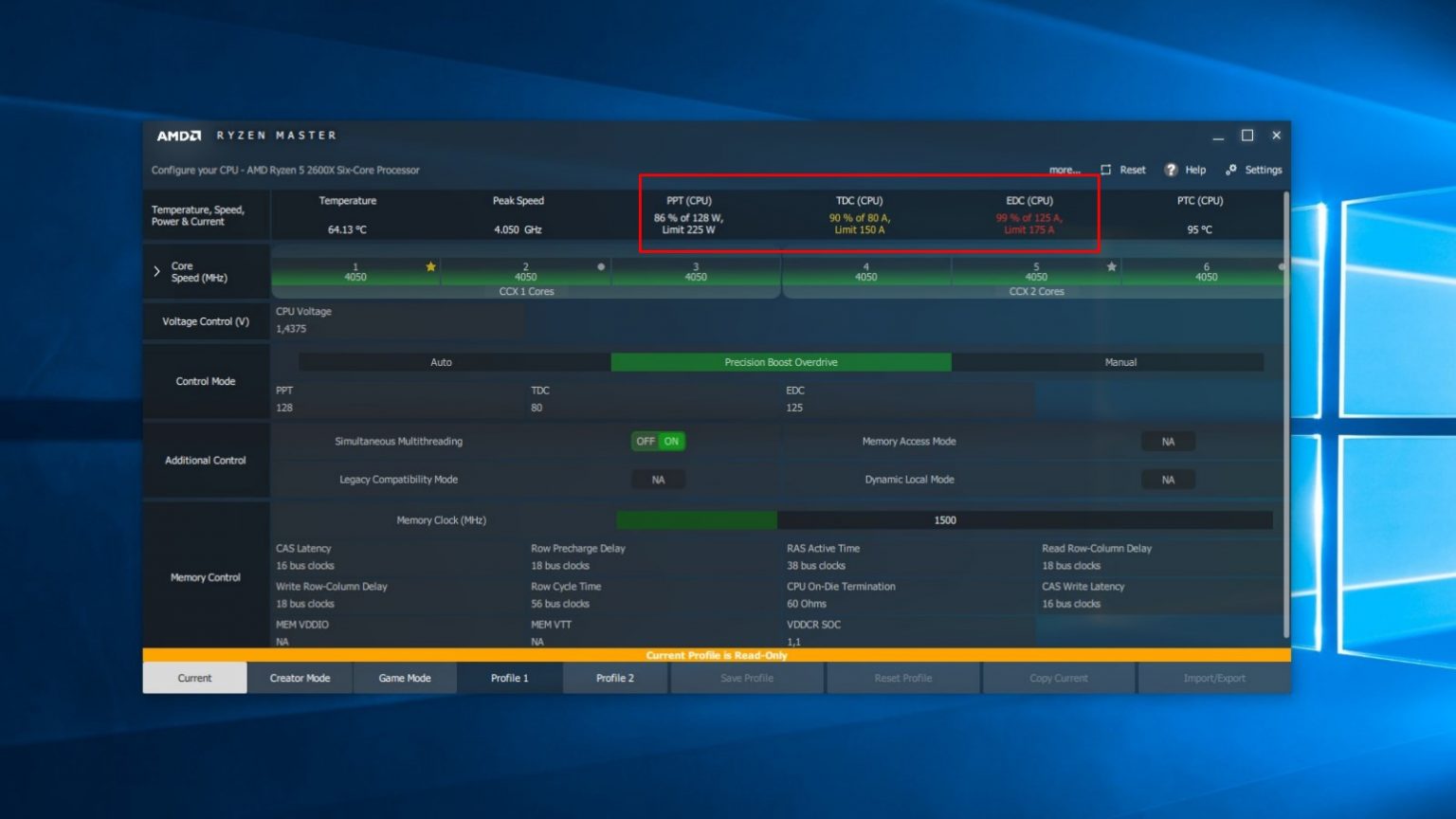Click the Copy Current button

click(1059, 678)
